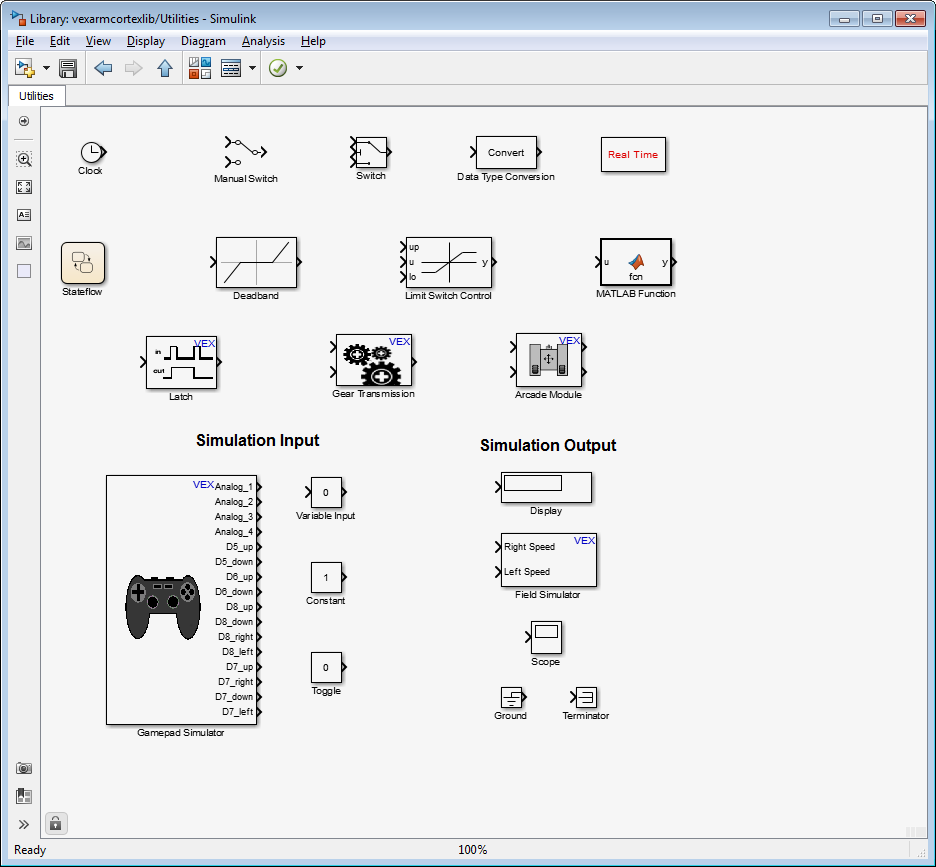Click the Image insert palette icon
The image size is (936, 867).
tap(24, 243)
